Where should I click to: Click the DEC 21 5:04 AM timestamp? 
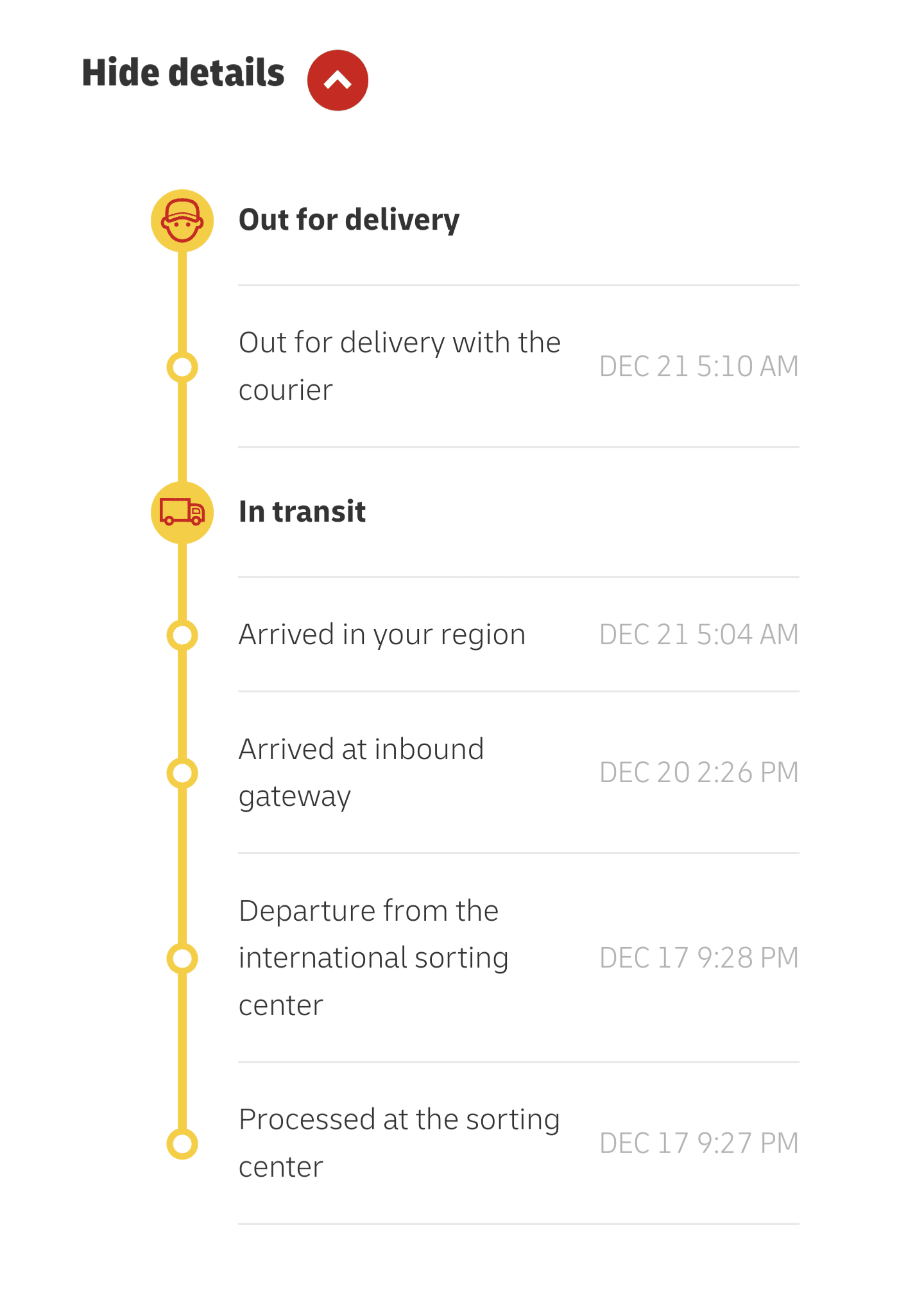(699, 635)
